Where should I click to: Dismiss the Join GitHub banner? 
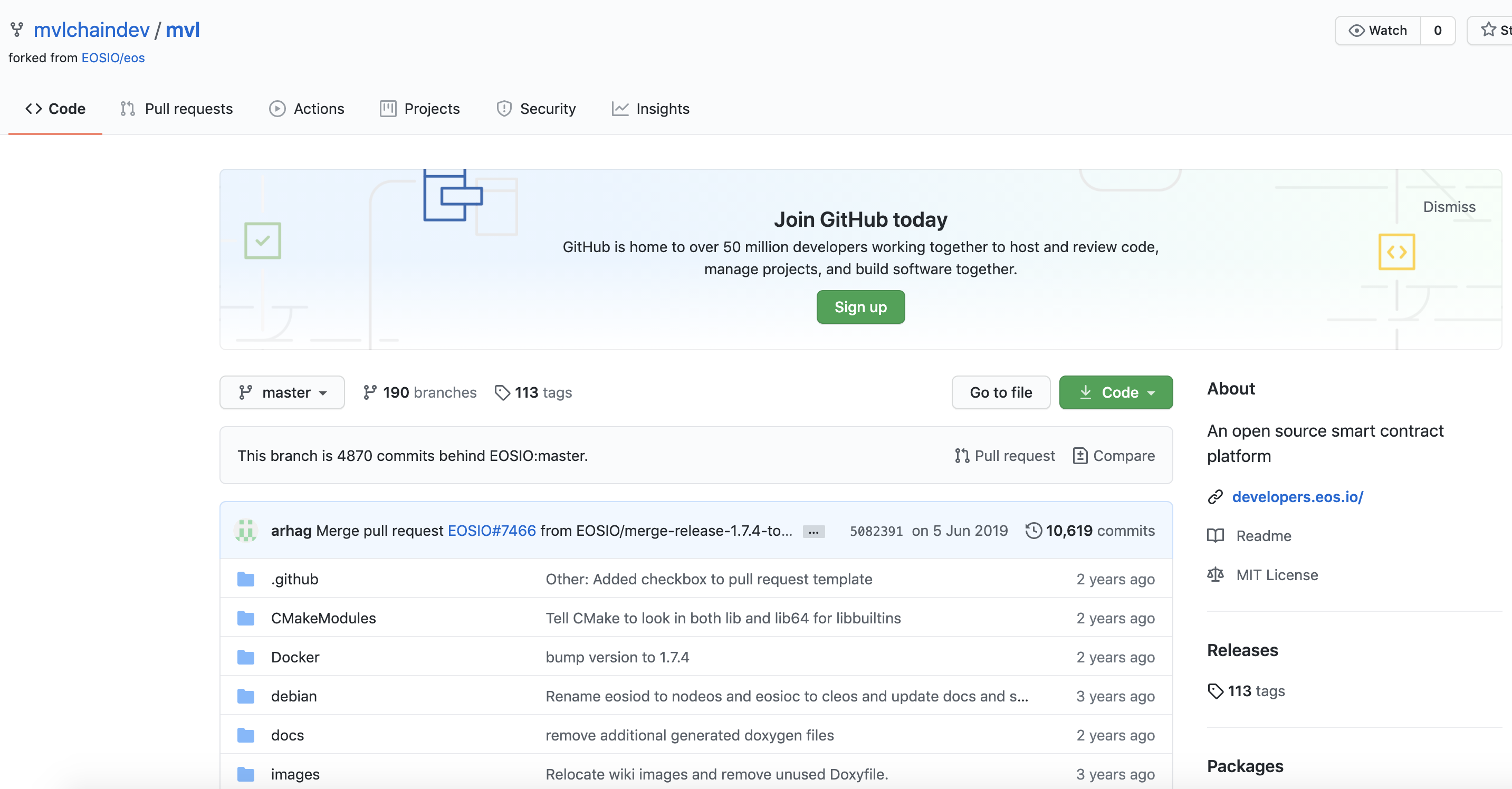click(1449, 207)
